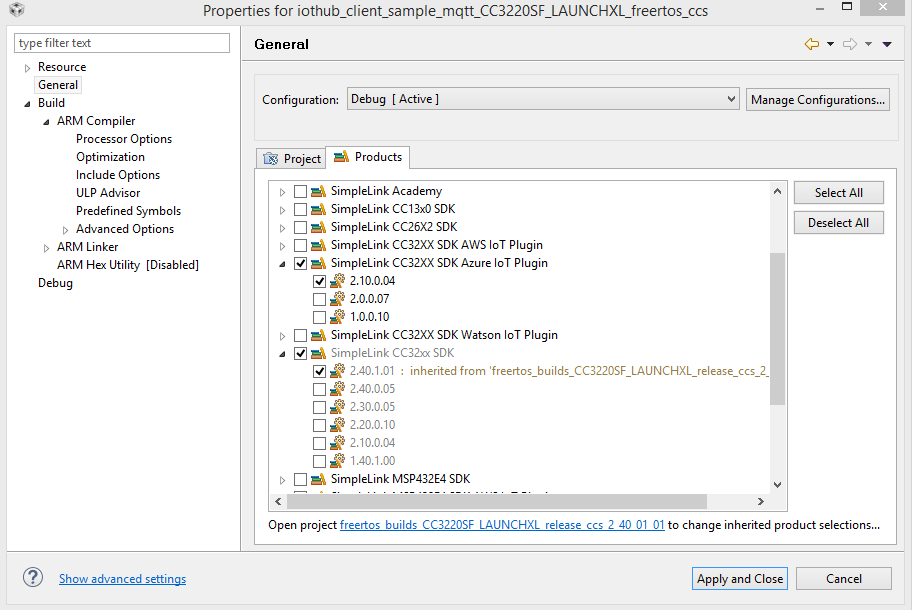This screenshot has width=912, height=610.
Task: Check the Watson IoT Plugin checkbox
Action: [300, 336]
